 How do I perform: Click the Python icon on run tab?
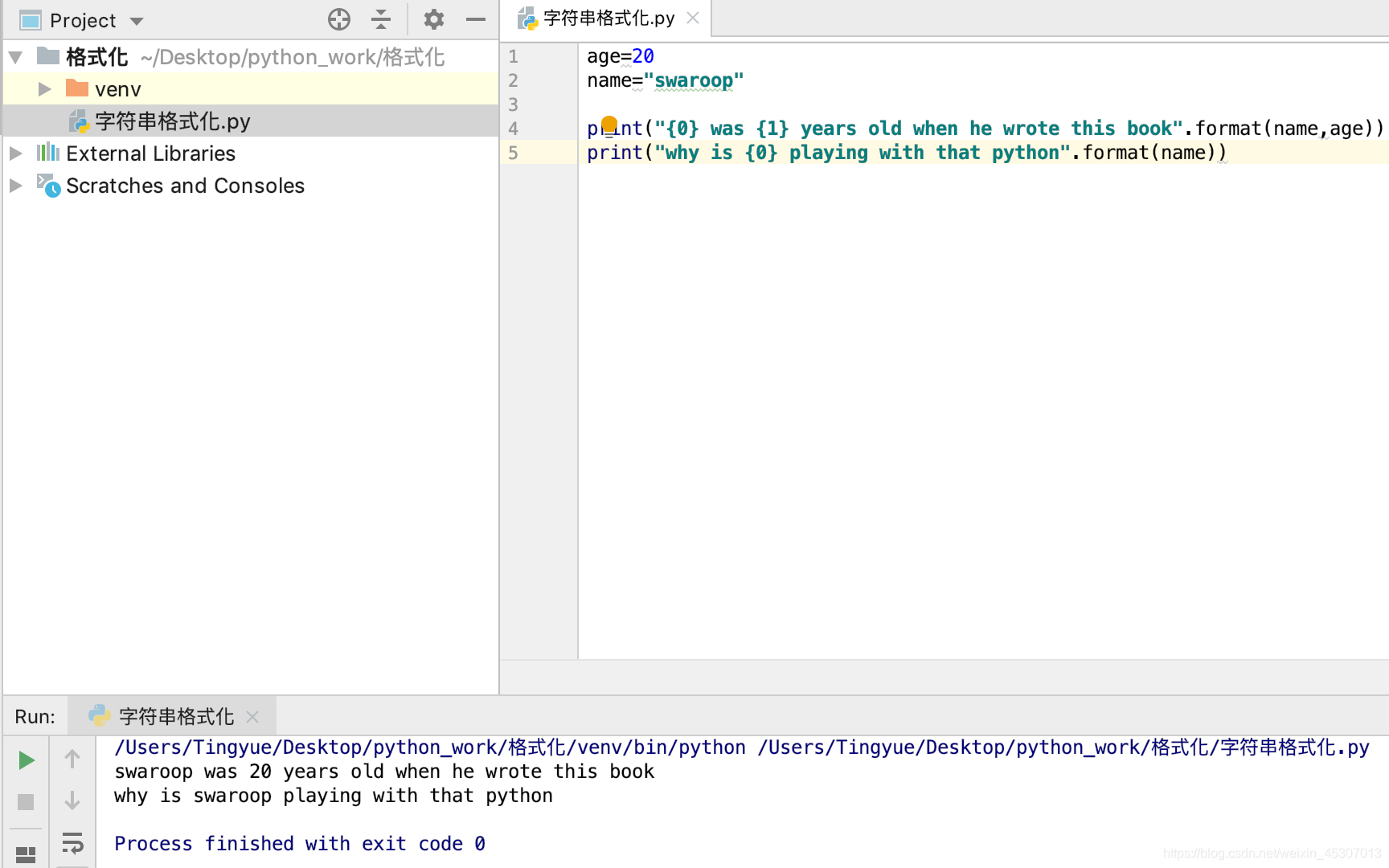99,715
